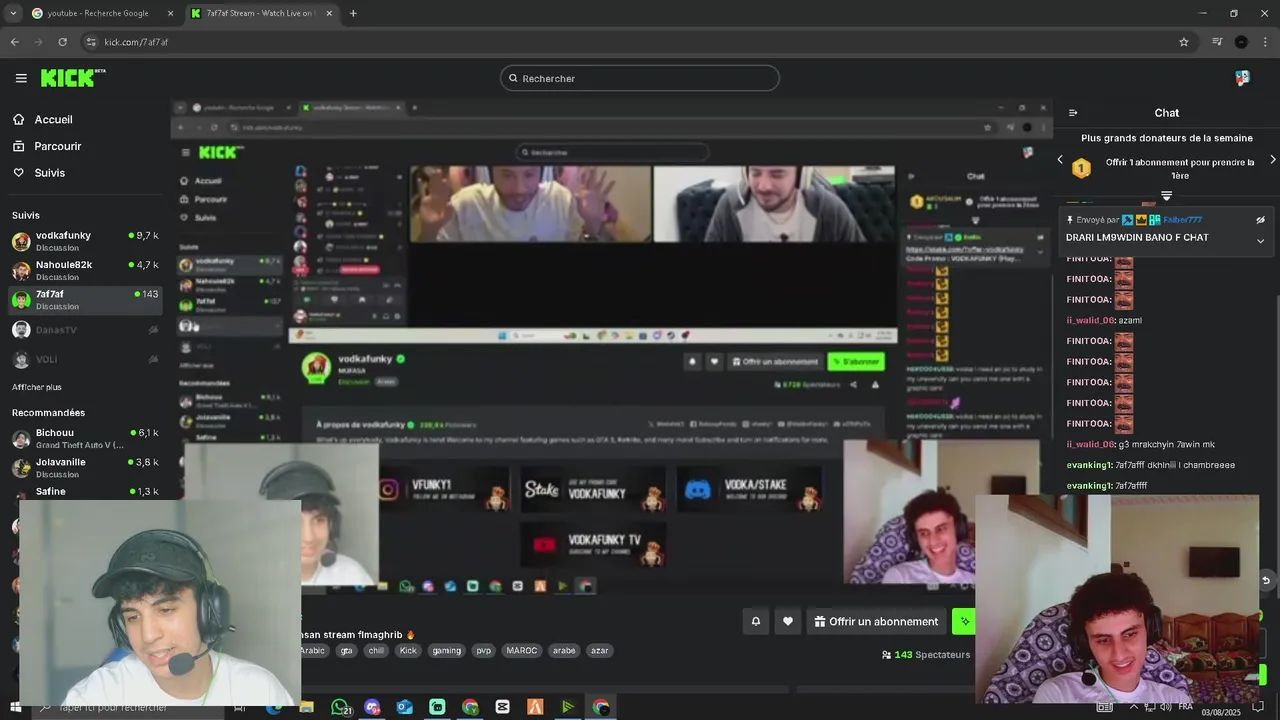1280x720 pixels.
Task: Select 7af7af channel in followed list
Action: click(85, 300)
